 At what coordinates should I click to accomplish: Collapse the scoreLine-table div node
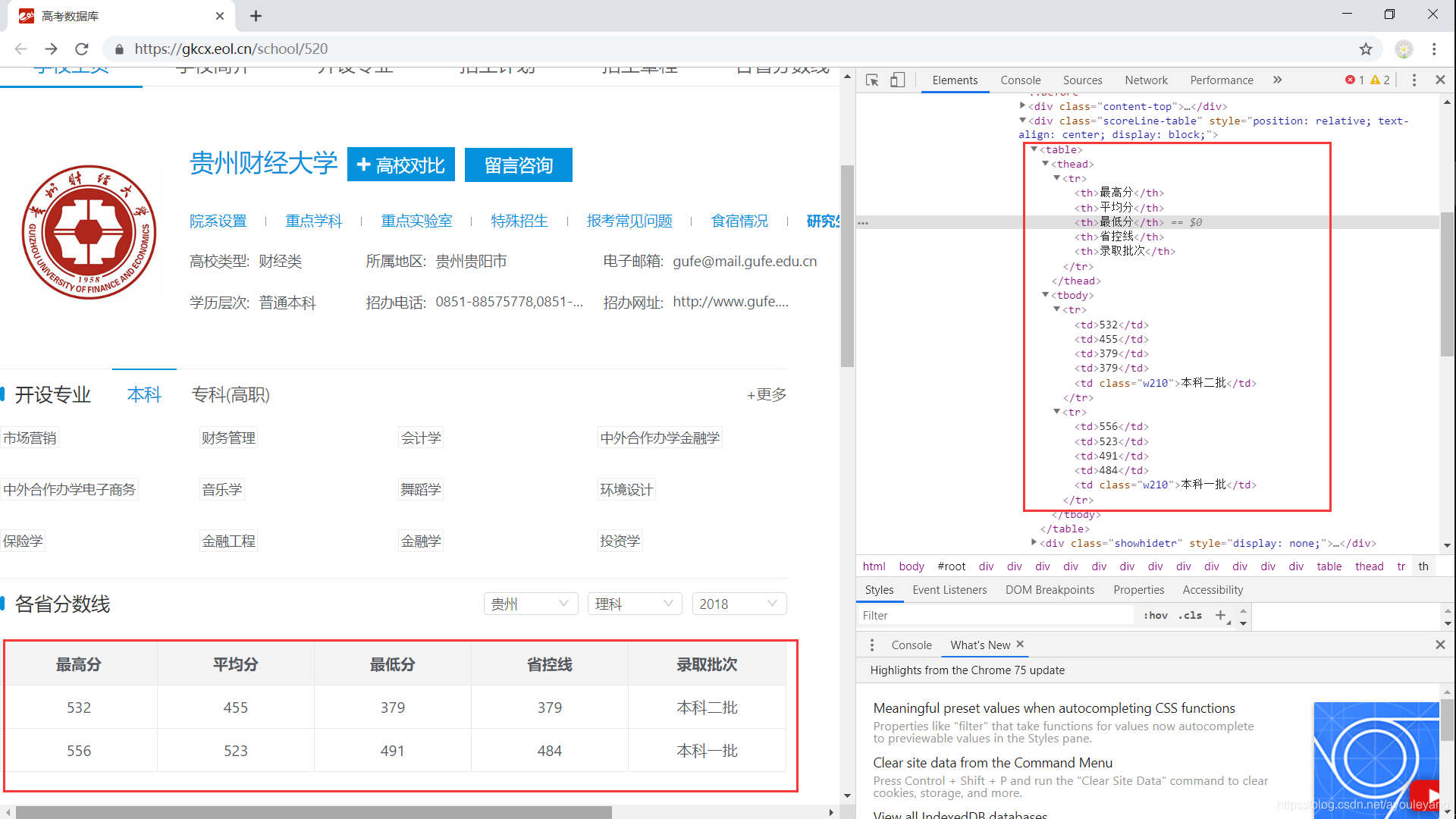click(x=1022, y=121)
